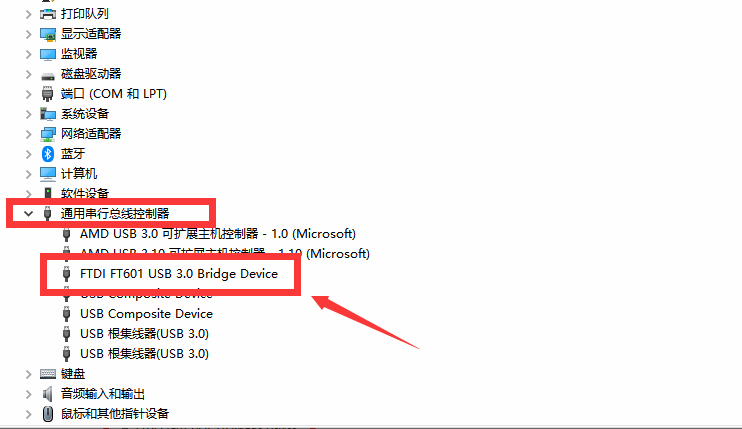
Task: Select the last USB 根集线器(USB 3.0) entry
Action: 144,353
